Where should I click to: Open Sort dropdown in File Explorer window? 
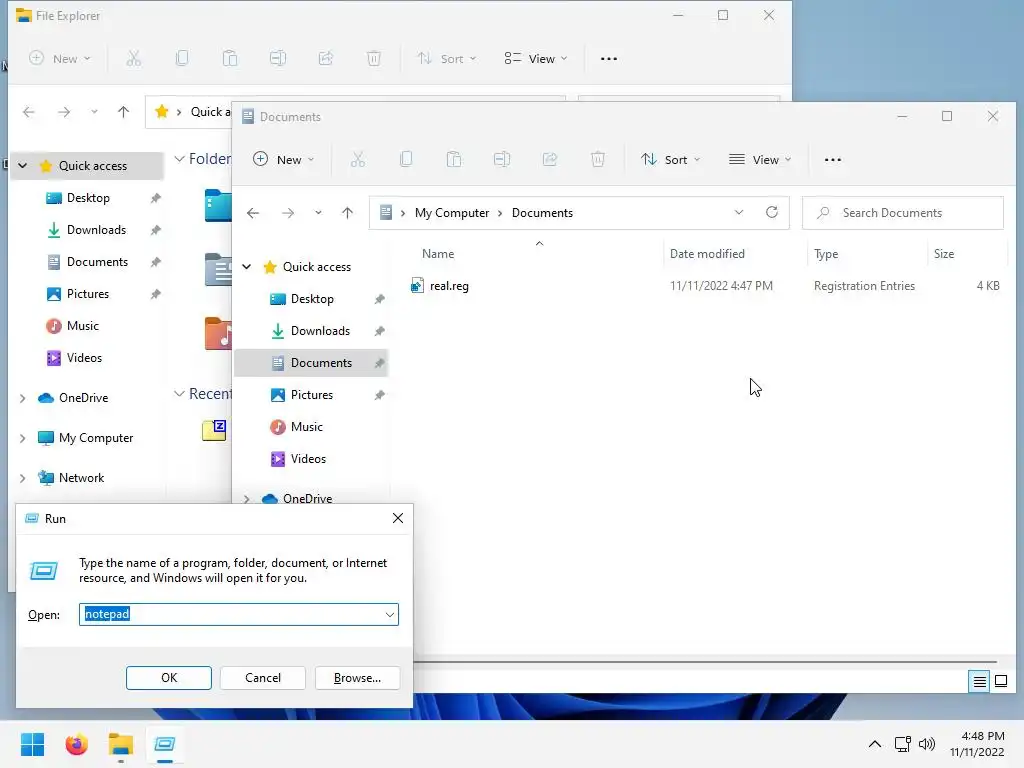click(447, 59)
